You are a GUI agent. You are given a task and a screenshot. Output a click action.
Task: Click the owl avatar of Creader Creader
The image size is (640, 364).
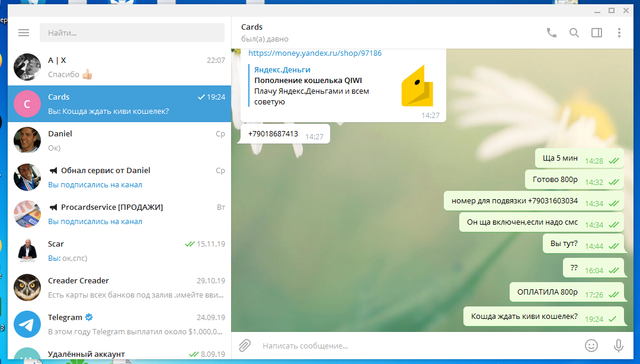(27, 287)
